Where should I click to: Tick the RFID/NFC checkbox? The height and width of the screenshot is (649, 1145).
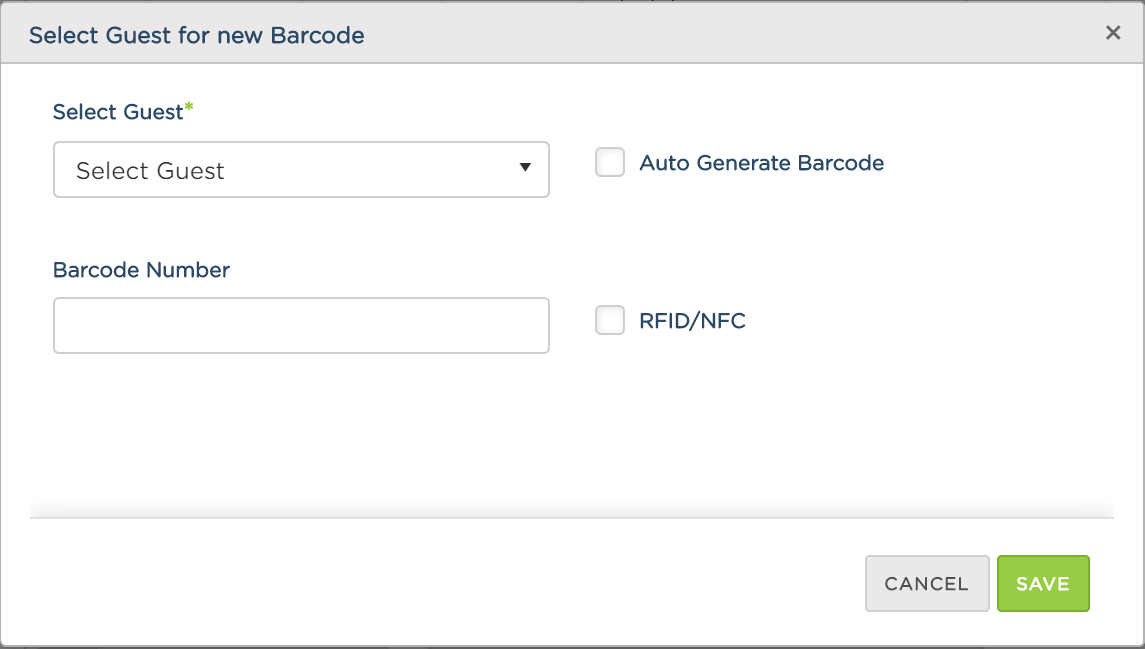[610, 320]
